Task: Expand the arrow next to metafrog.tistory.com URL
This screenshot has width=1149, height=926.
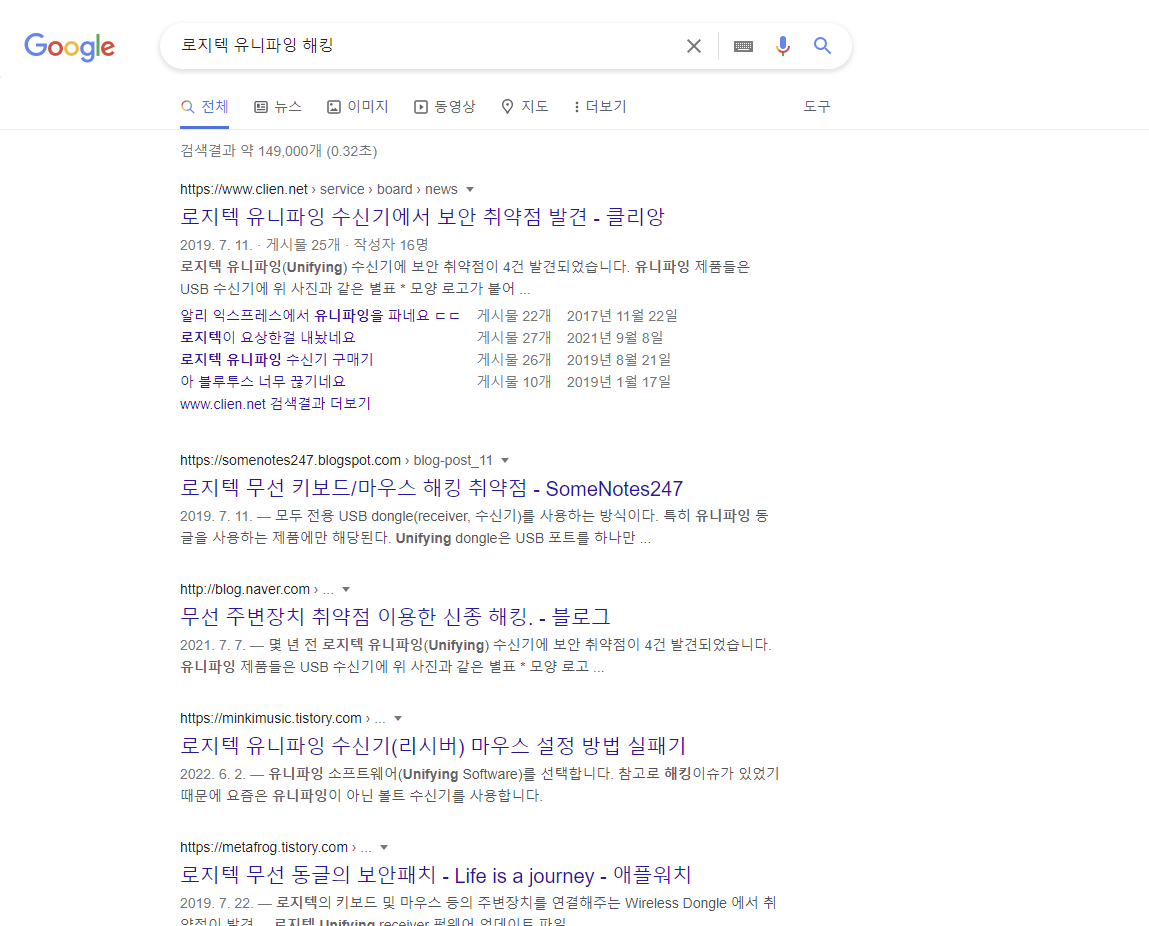Action: point(384,848)
